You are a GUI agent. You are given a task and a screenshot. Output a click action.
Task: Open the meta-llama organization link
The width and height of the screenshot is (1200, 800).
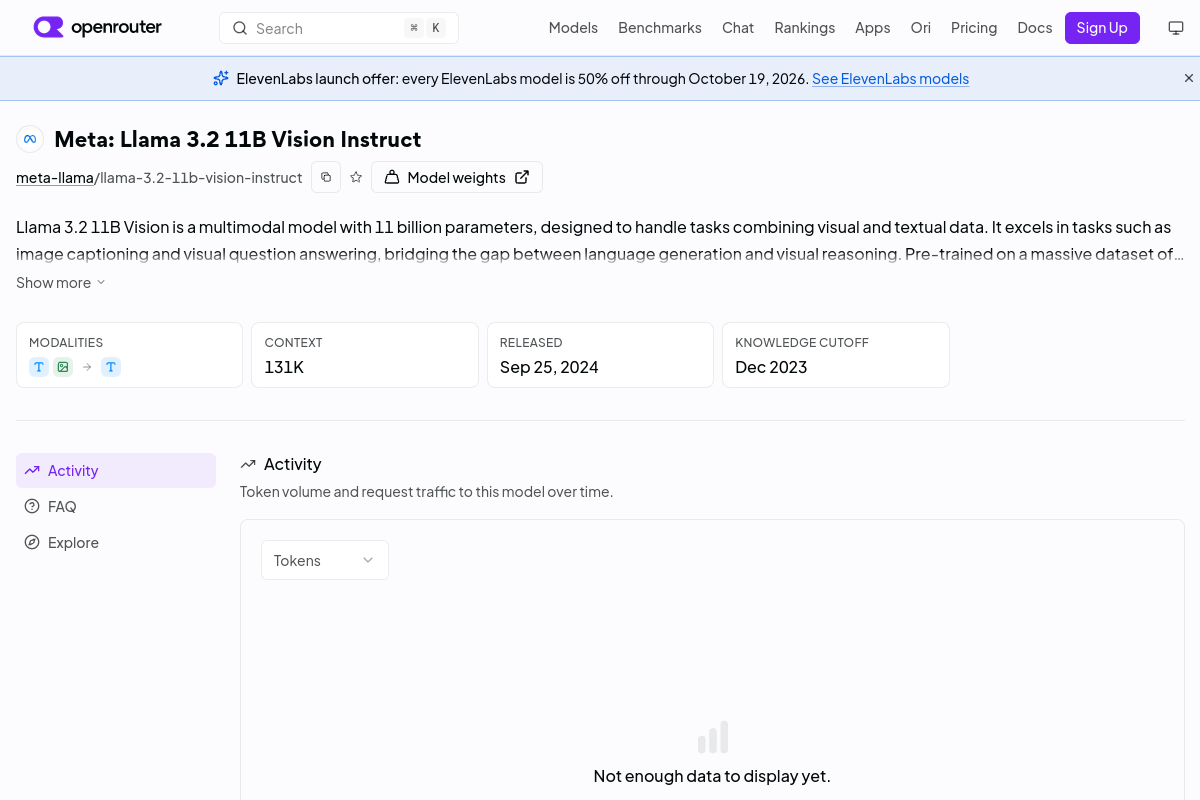[55, 178]
